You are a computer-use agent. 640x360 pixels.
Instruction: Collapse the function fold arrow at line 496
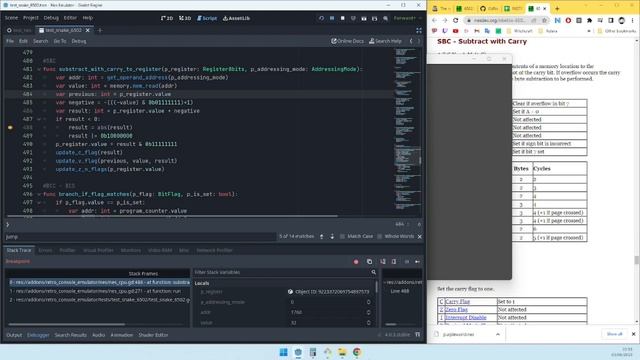tap(39, 194)
